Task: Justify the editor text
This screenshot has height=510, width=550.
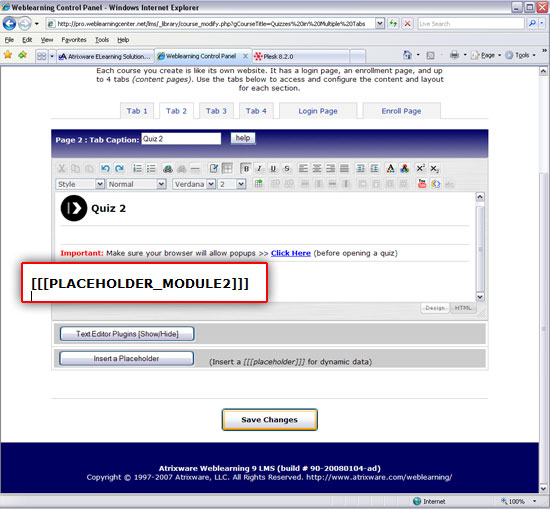Action: 344,169
